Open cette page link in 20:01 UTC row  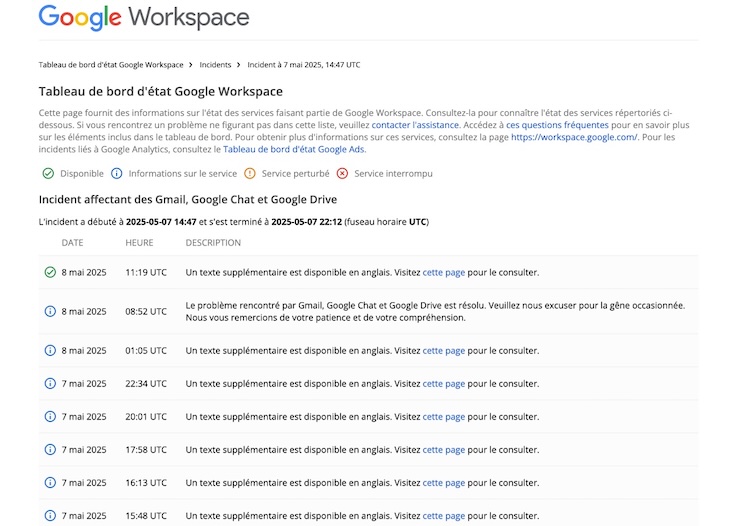[443, 417]
